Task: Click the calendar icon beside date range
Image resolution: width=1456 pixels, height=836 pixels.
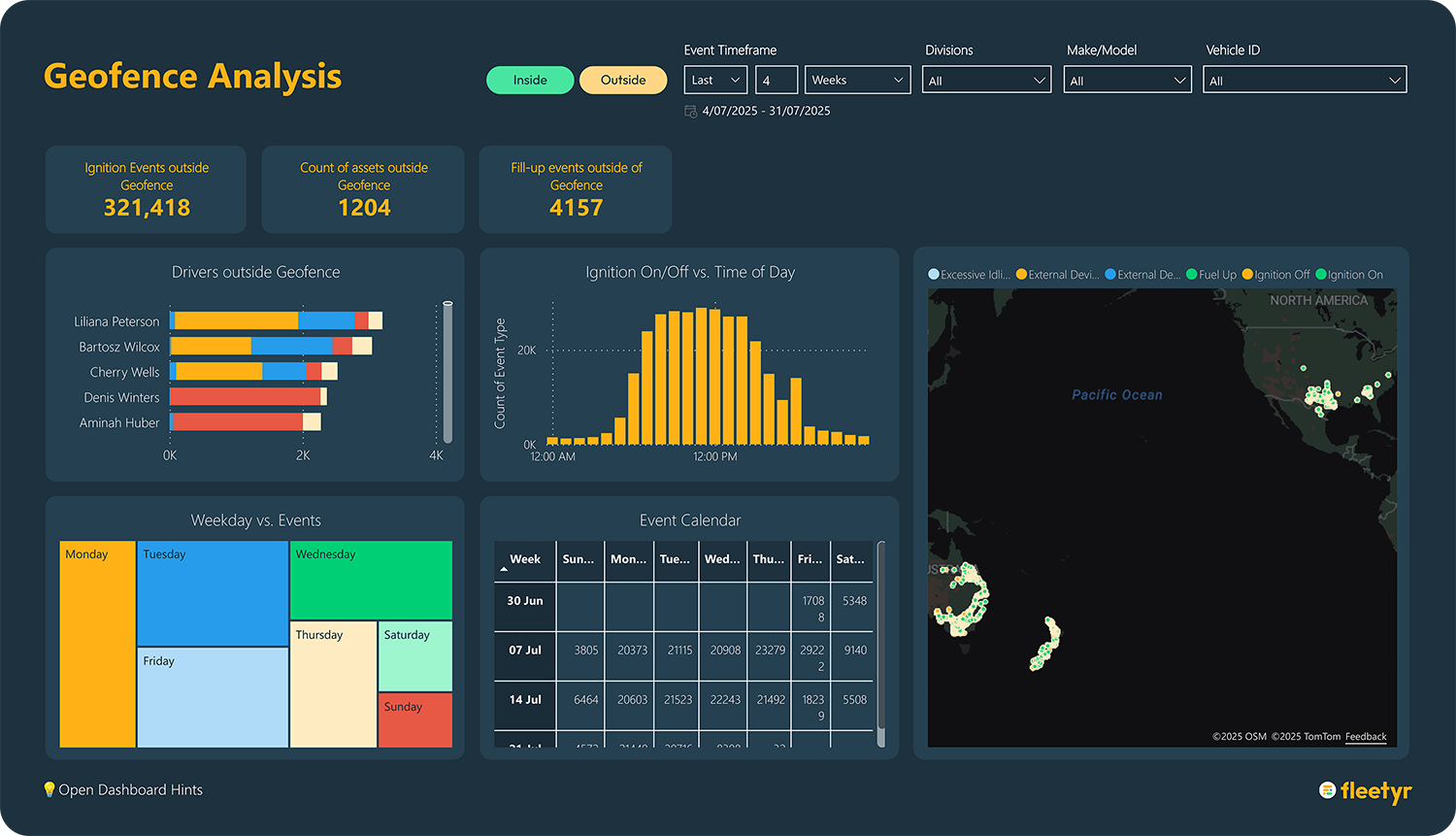Action: coord(691,112)
